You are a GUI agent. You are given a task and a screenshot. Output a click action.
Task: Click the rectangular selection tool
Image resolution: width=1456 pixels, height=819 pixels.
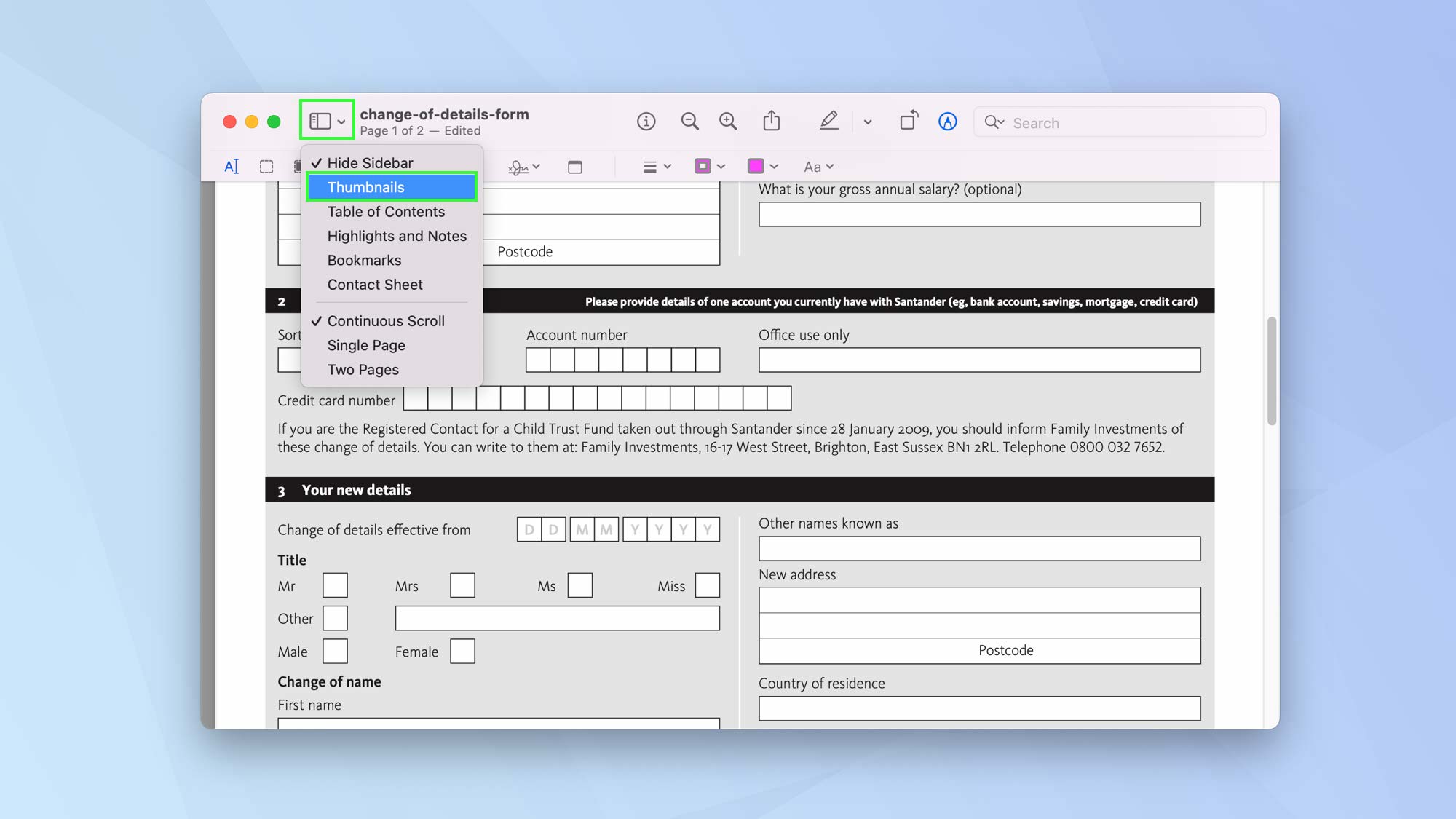[266, 166]
